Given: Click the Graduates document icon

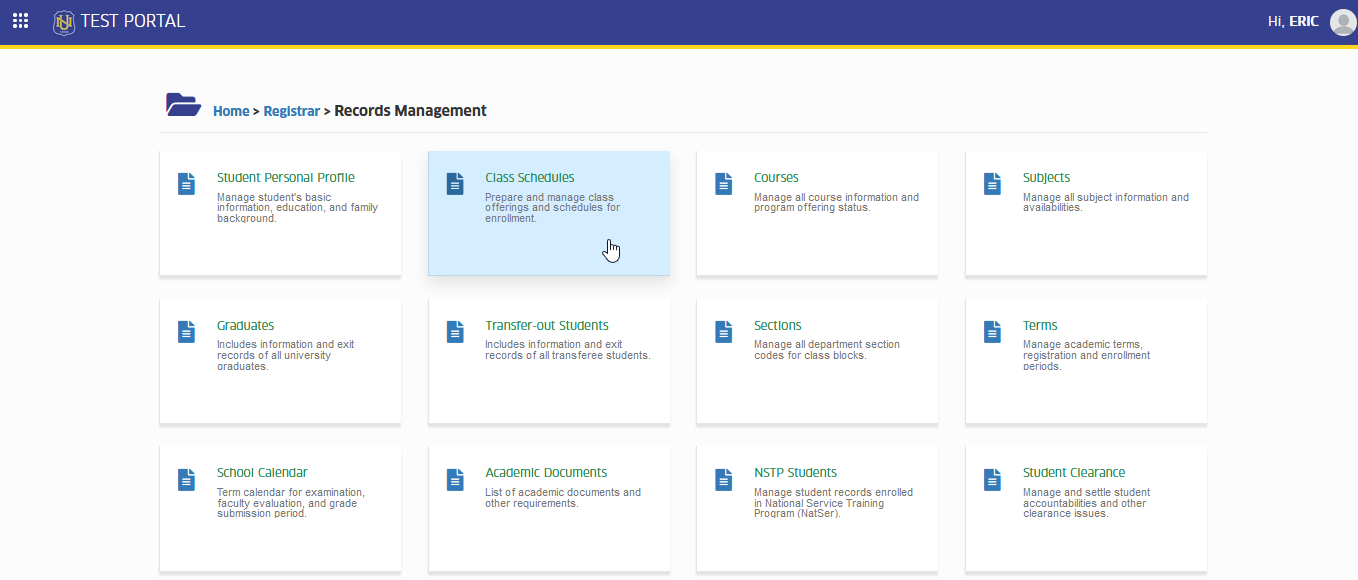Looking at the screenshot, I should pos(186,331).
